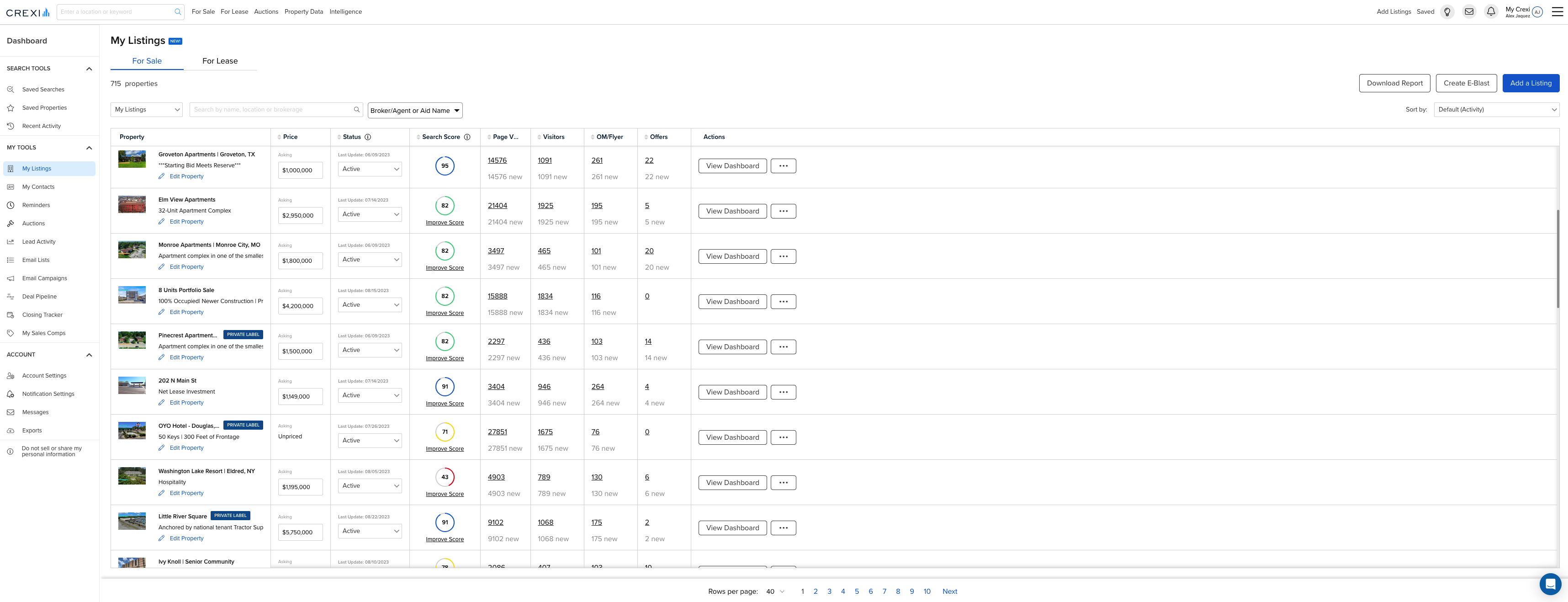The image size is (1568, 602).
Task: Open Closing Tracker from My Tools
Action: (42, 314)
